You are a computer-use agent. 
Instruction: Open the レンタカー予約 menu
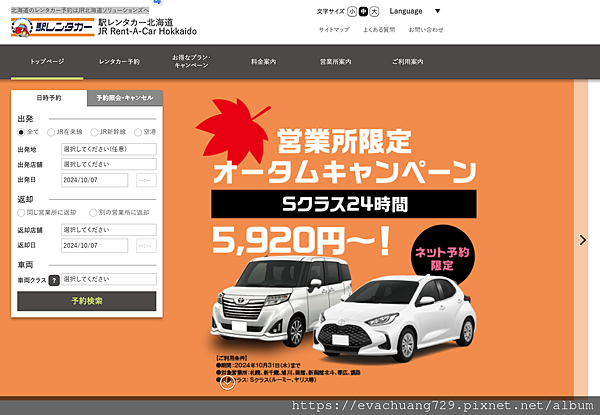(x=119, y=62)
